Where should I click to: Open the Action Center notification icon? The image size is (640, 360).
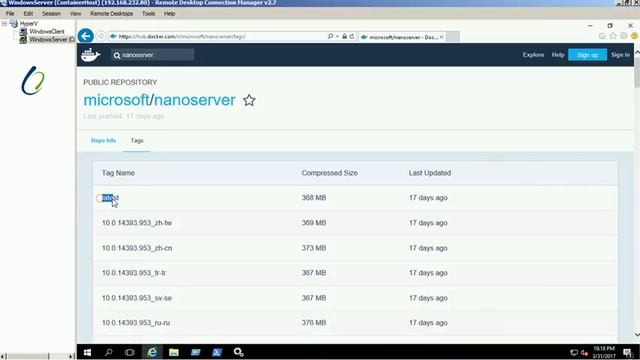coord(627,352)
